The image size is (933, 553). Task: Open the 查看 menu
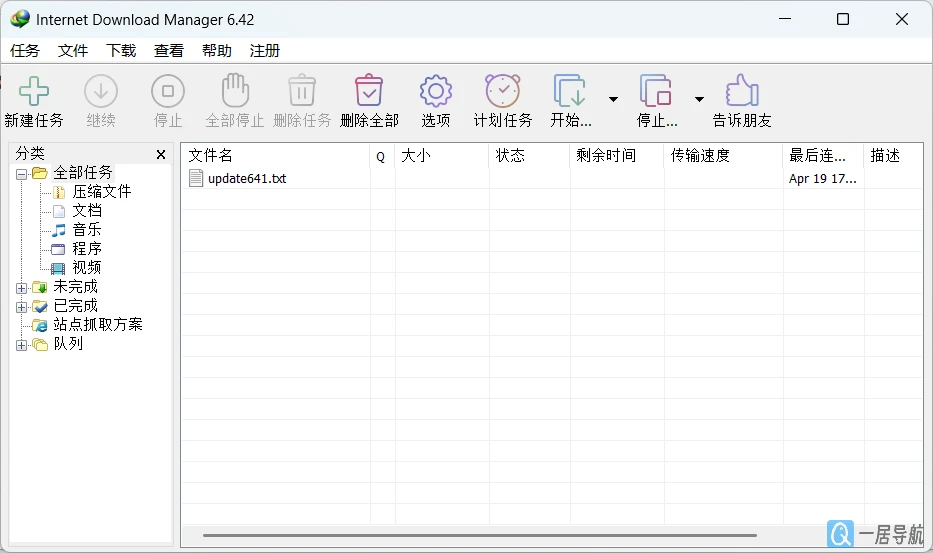point(168,51)
